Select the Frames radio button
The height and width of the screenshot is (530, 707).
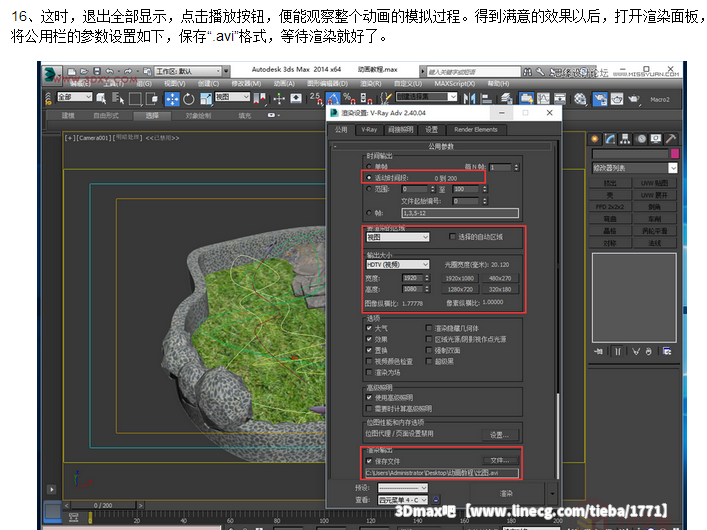[369, 212]
